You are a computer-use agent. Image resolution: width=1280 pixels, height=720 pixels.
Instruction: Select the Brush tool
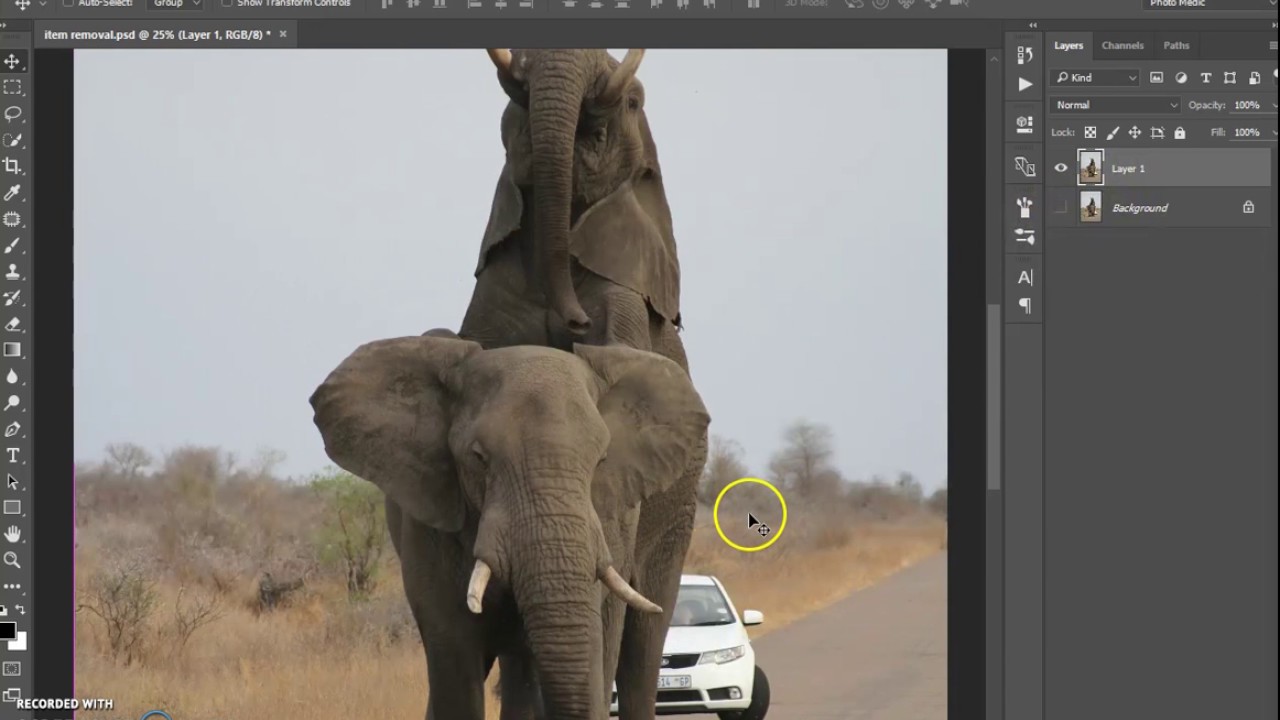[13, 245]
